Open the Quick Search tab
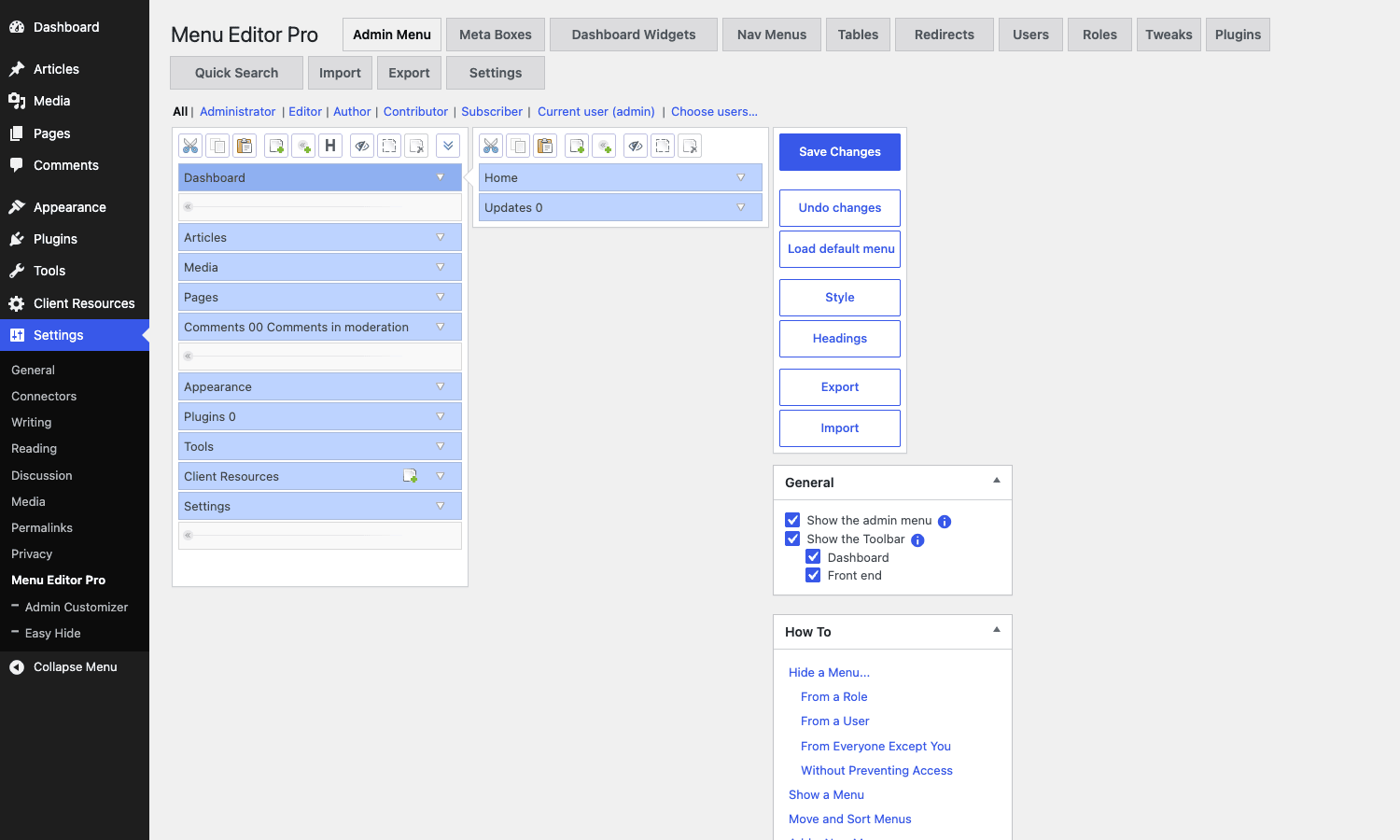Image resolution: width=1400 pixels, height=840 pixels. (x=236, y=73)
